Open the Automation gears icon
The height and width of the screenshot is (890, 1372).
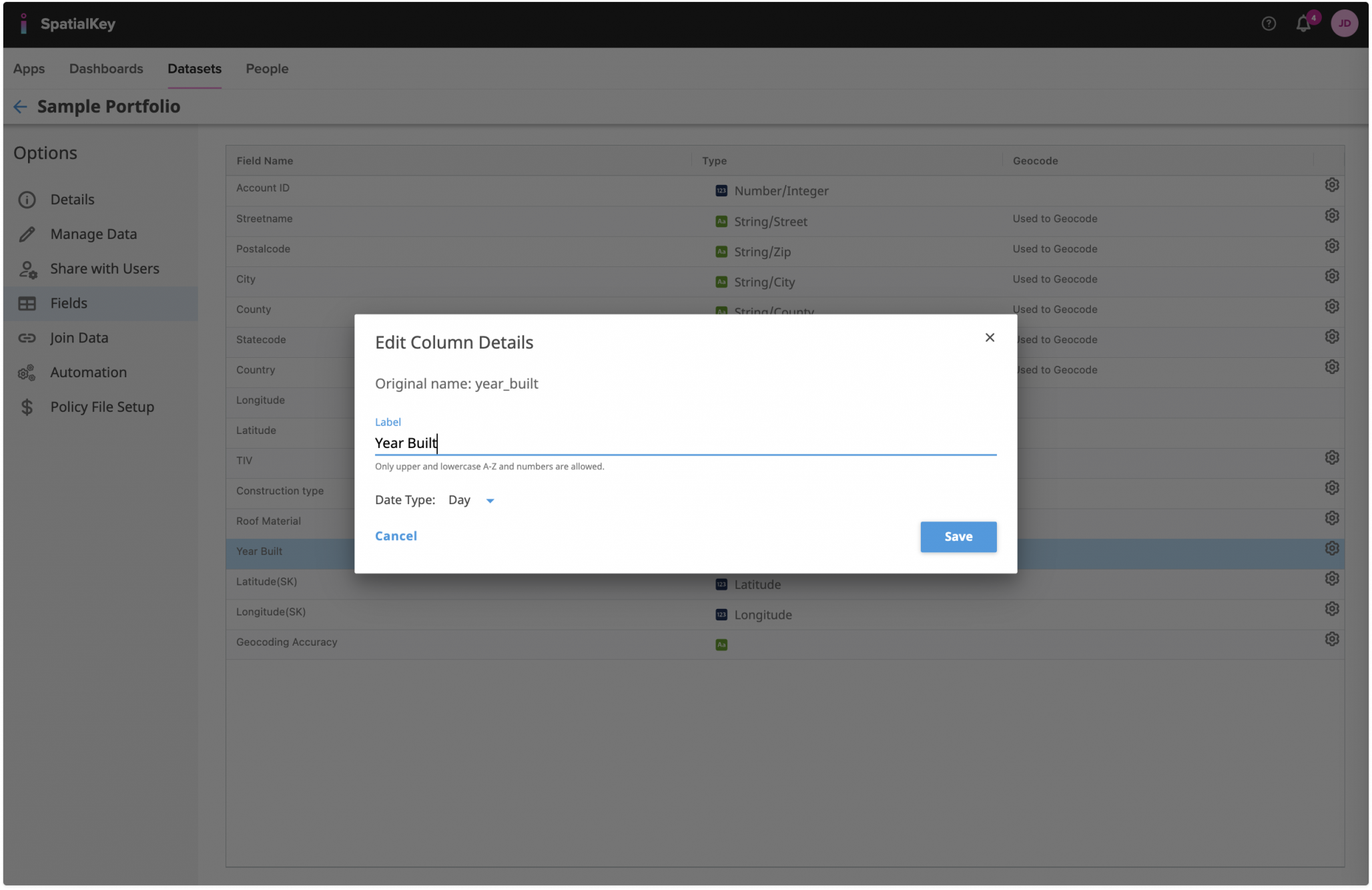pos(27,373)
